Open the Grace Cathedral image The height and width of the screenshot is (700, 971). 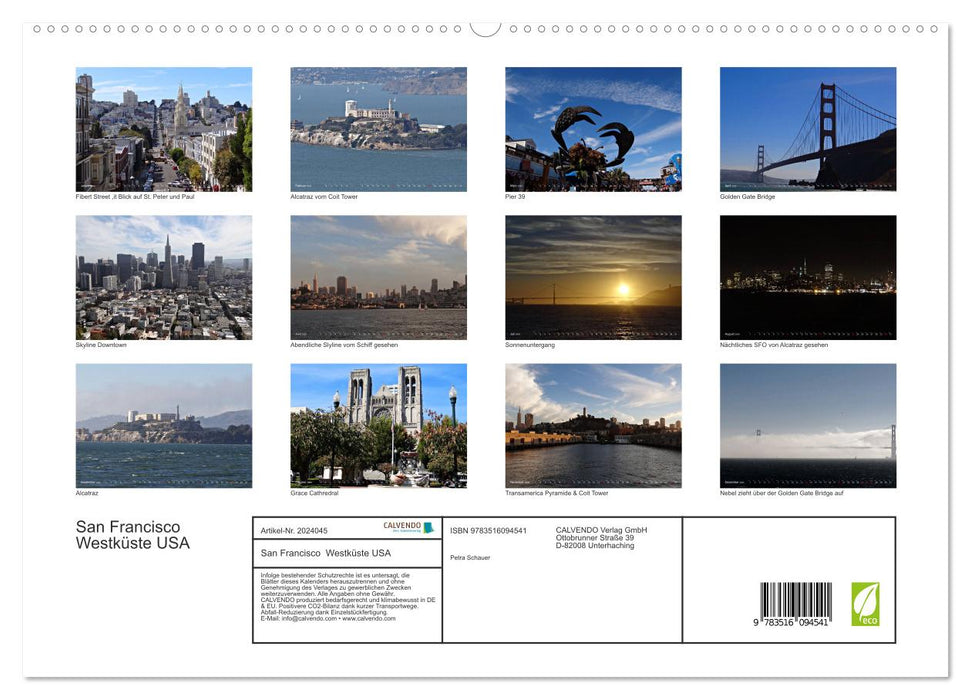pos(378,426)
